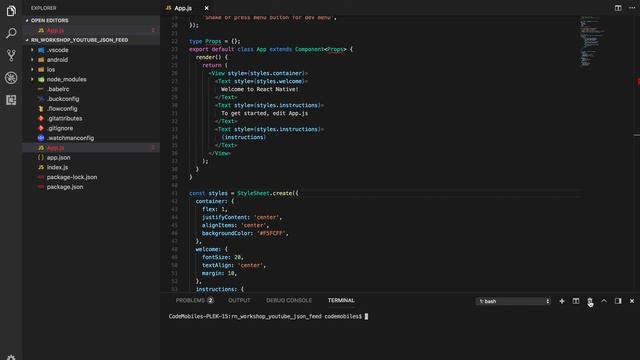Expand the .vscode folder
The image size is (640, 360).
(58, 50)
